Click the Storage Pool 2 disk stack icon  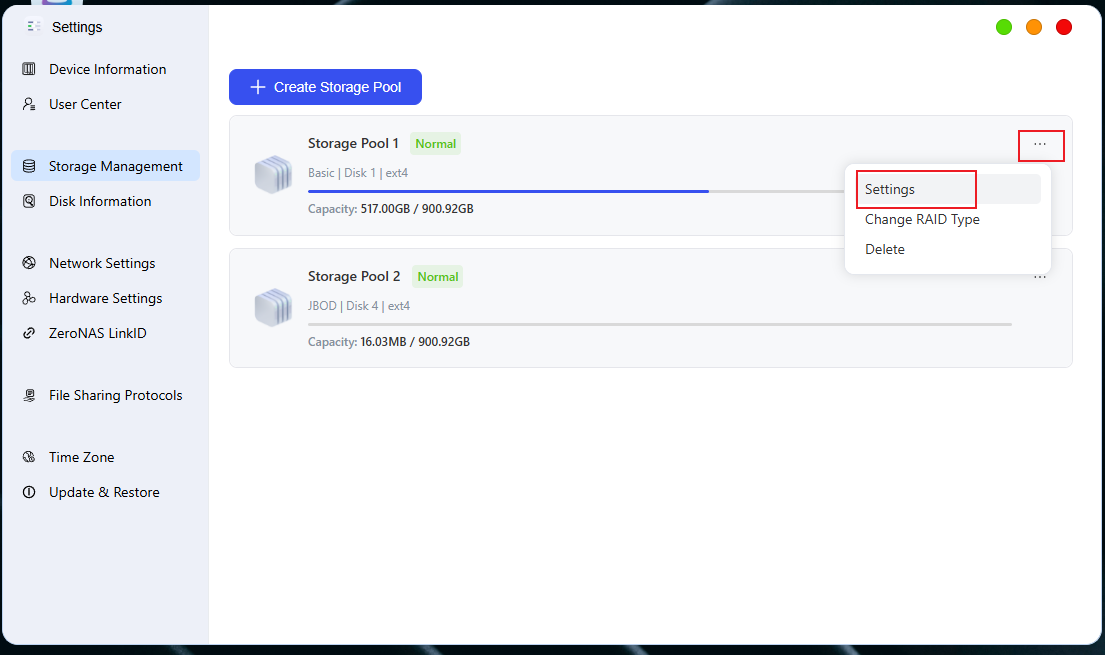[273, 307]
